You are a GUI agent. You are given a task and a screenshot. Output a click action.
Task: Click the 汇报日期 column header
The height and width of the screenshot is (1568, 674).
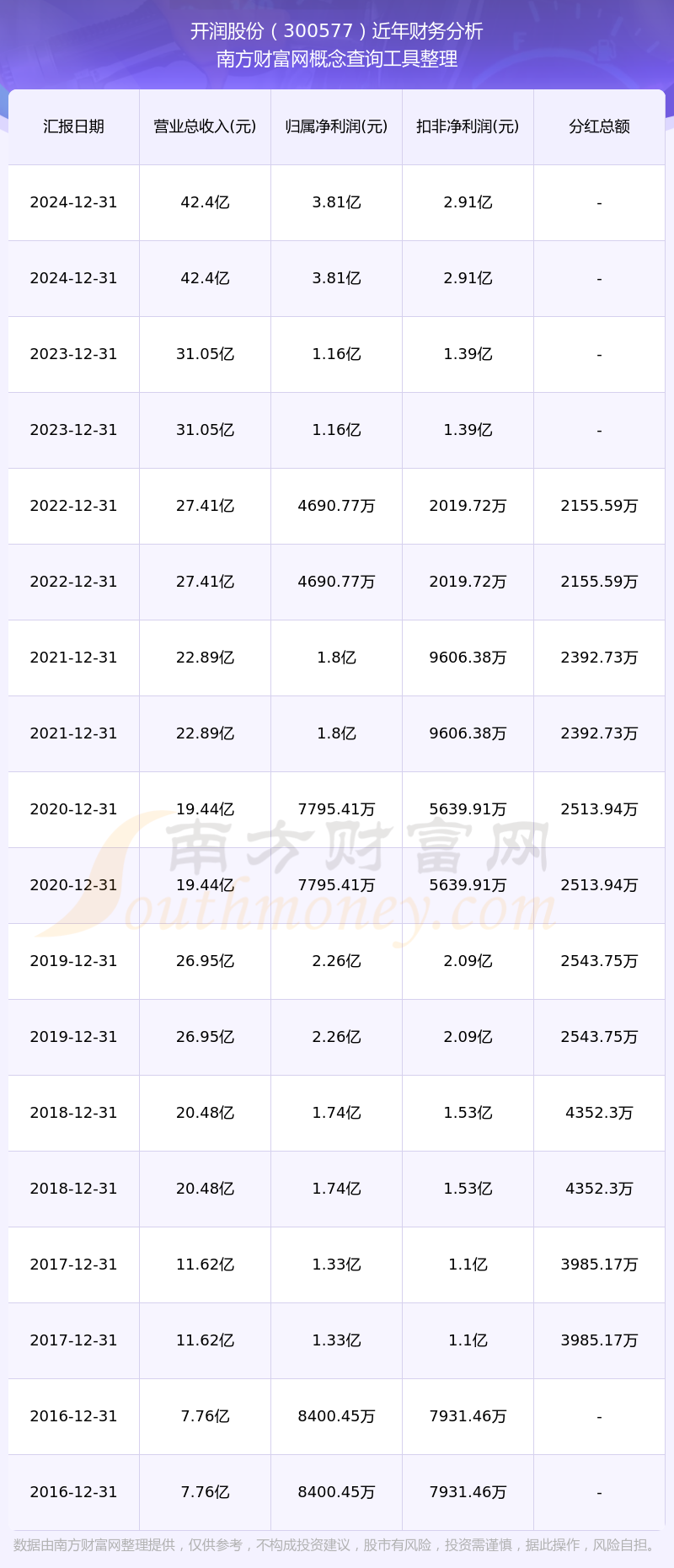74,126
